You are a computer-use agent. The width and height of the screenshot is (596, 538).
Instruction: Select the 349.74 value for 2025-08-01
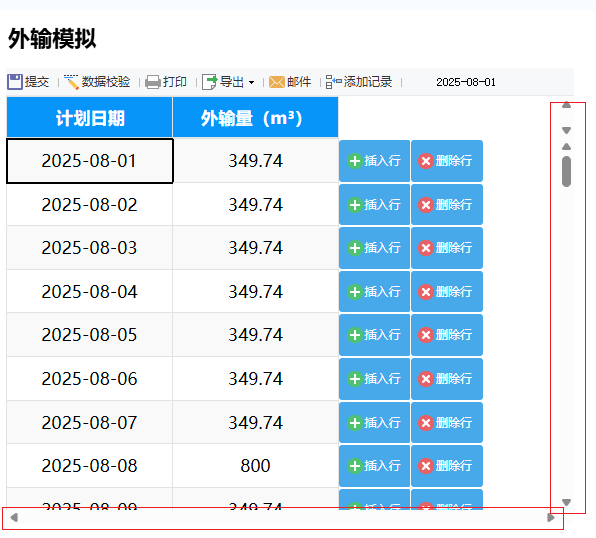255,161
